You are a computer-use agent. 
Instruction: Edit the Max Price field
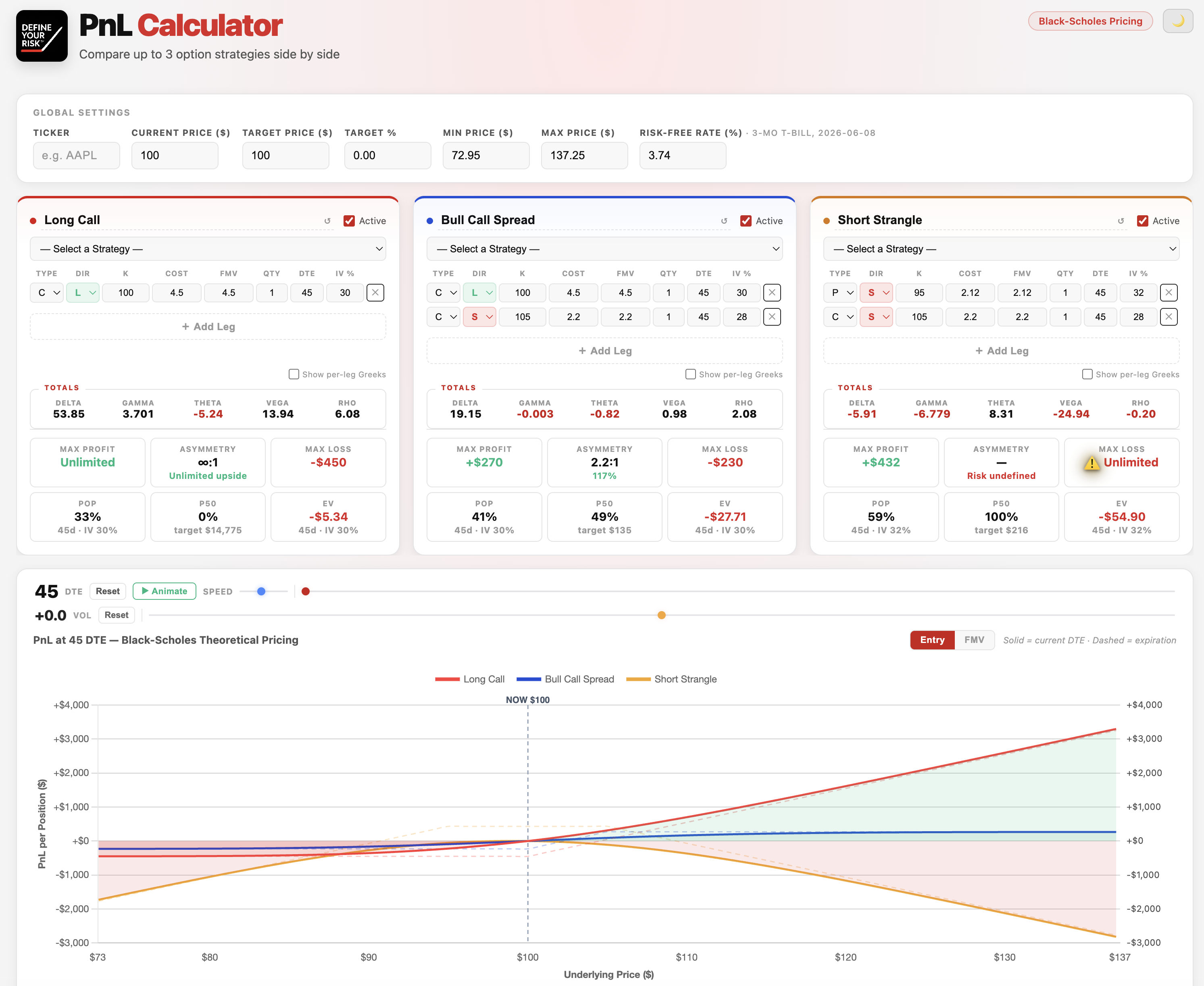tap(584, 156)
